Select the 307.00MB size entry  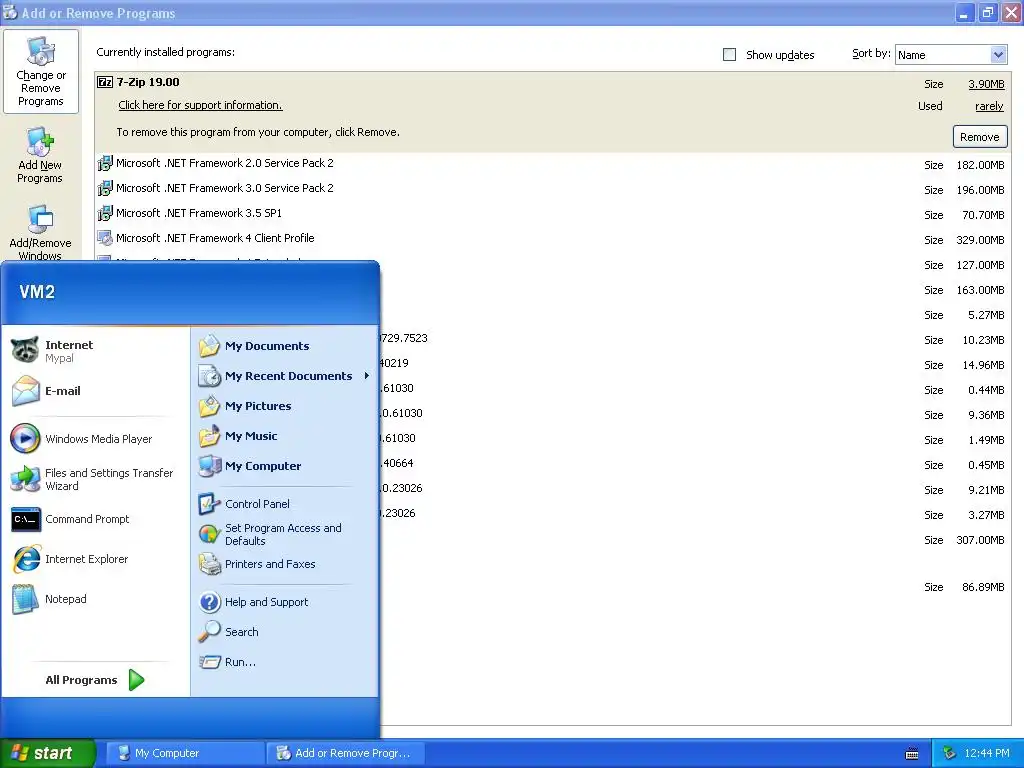pos(980,540)
